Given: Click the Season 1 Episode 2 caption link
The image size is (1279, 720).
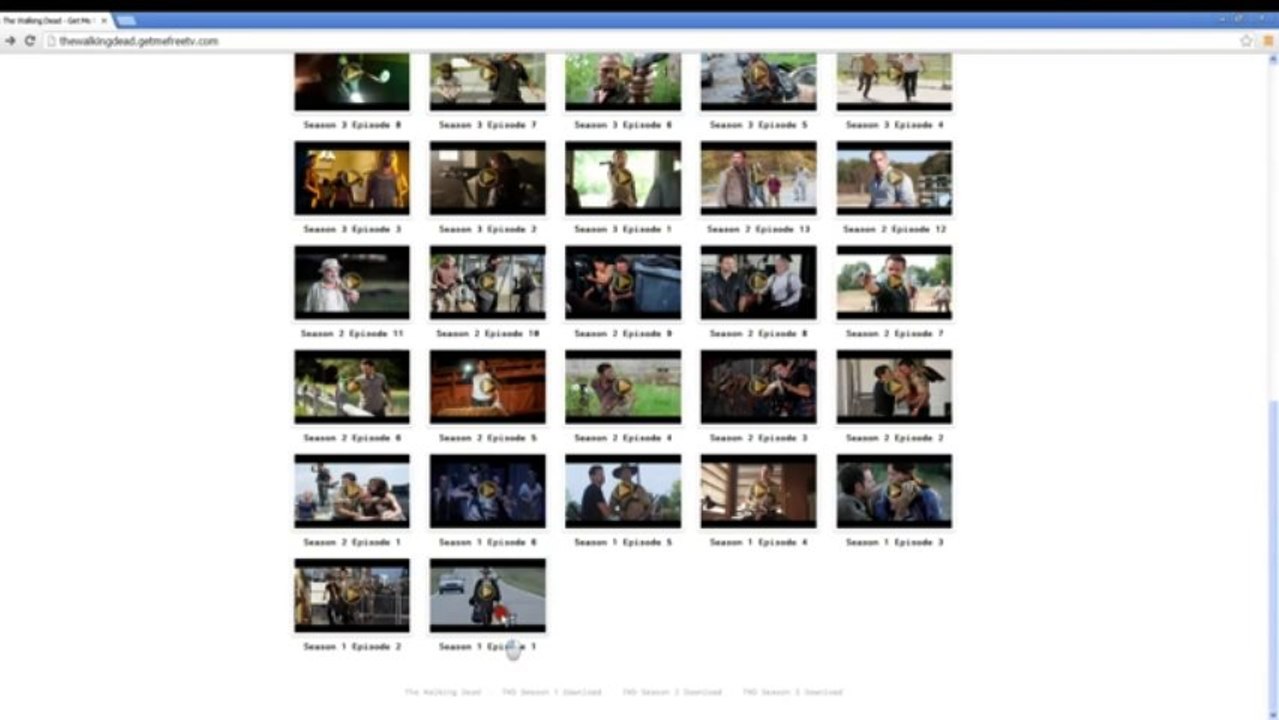Looking at the screenshot, I should click(352, 647).
